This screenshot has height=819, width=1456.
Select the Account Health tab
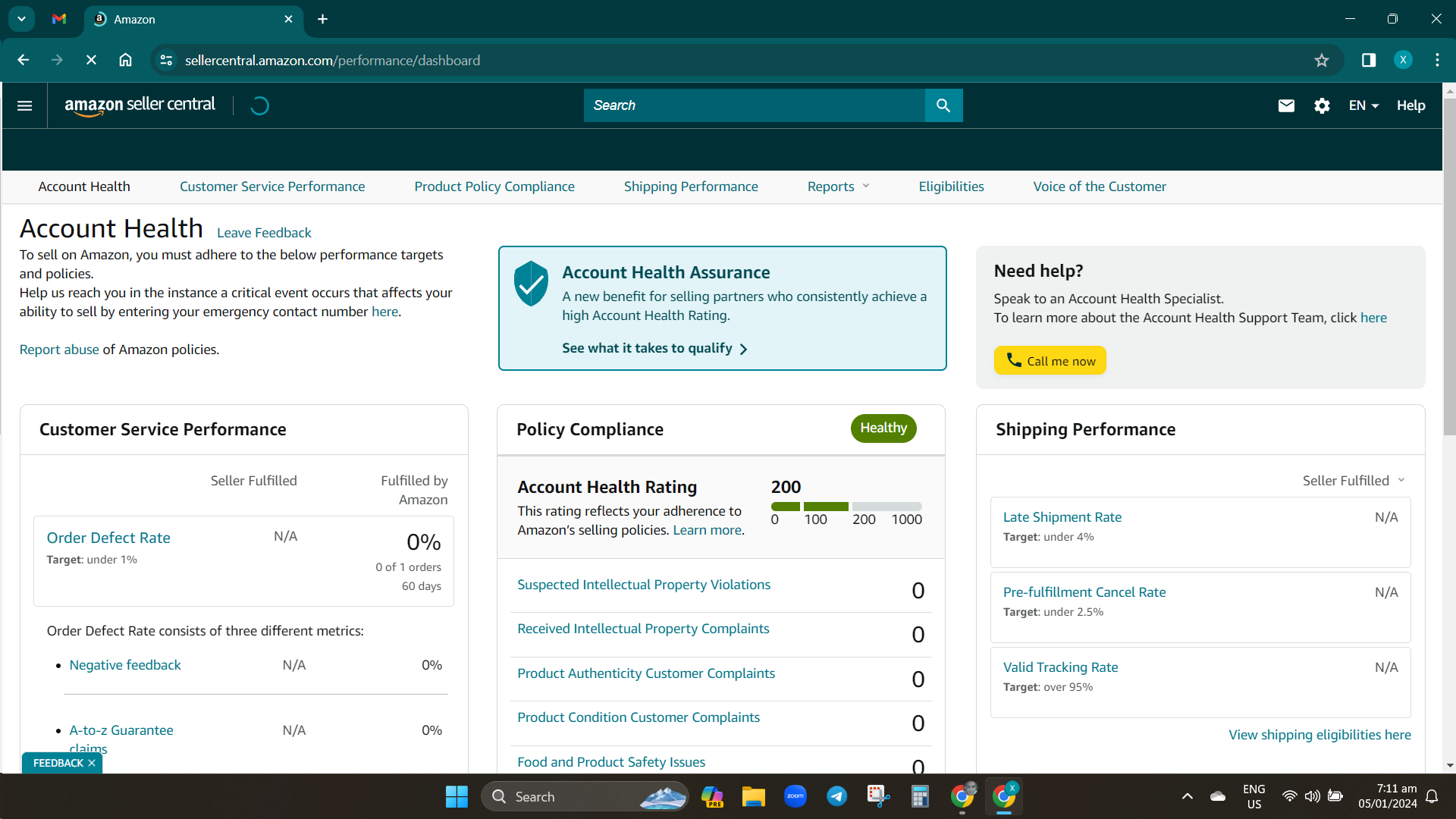click(84, 187)
